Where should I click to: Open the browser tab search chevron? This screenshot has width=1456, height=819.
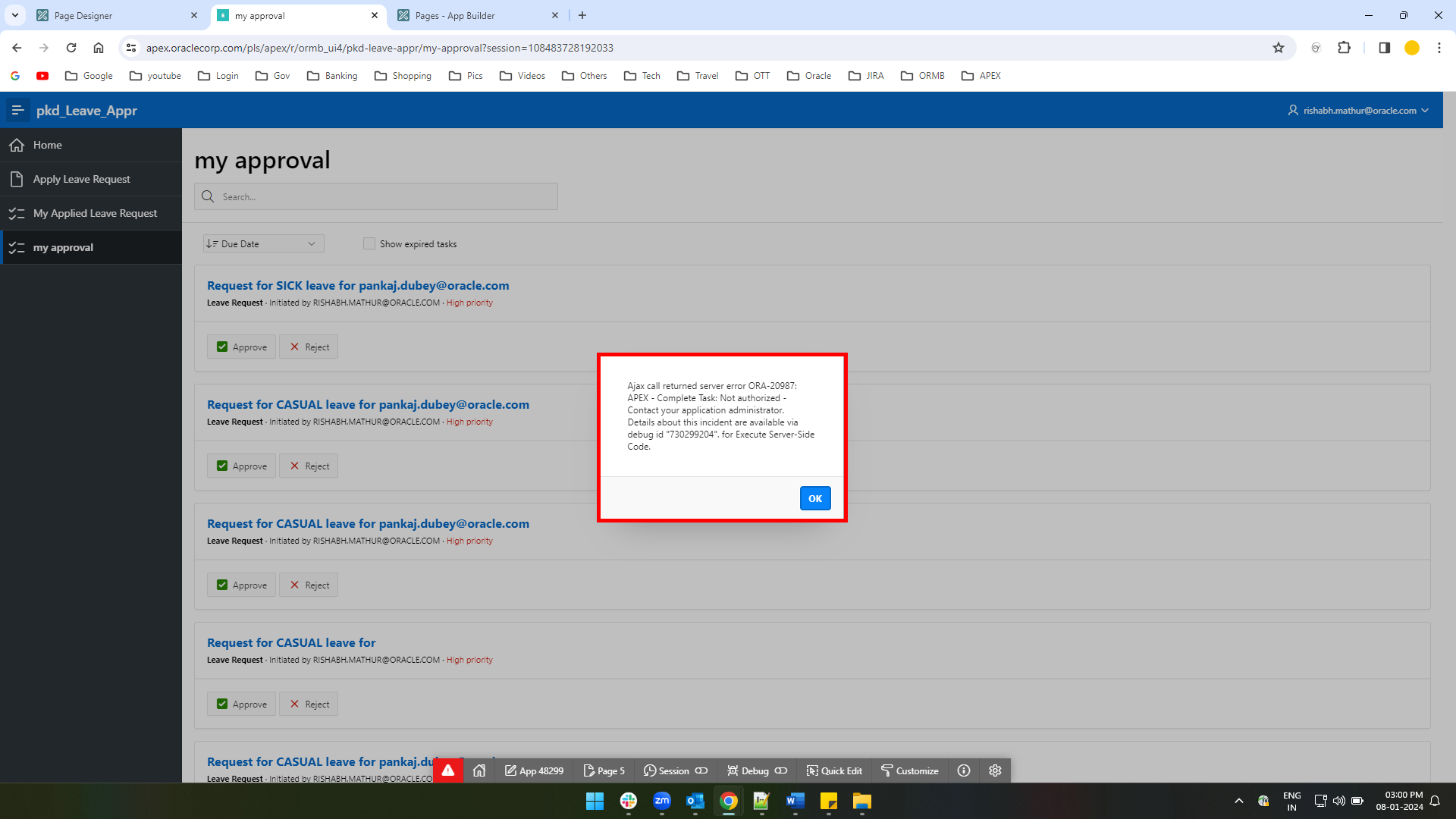14,15
